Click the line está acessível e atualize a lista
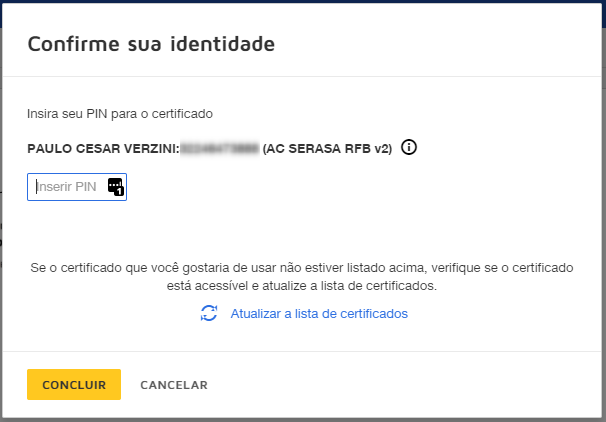The image size is (606, 422). [302, 286]
